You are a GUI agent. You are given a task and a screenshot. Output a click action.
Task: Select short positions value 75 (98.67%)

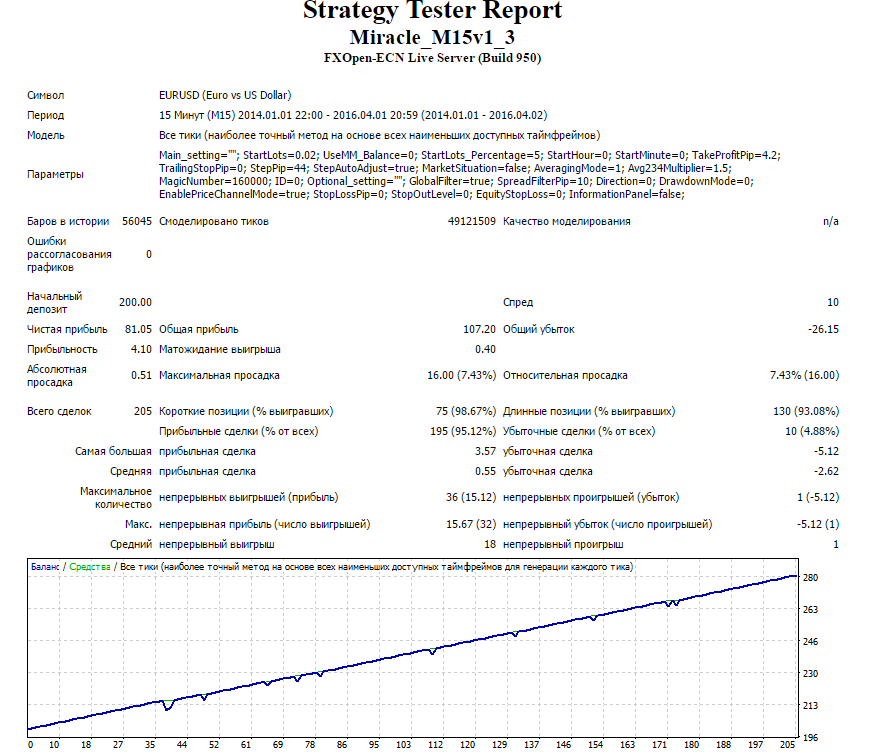click(466, 412)
